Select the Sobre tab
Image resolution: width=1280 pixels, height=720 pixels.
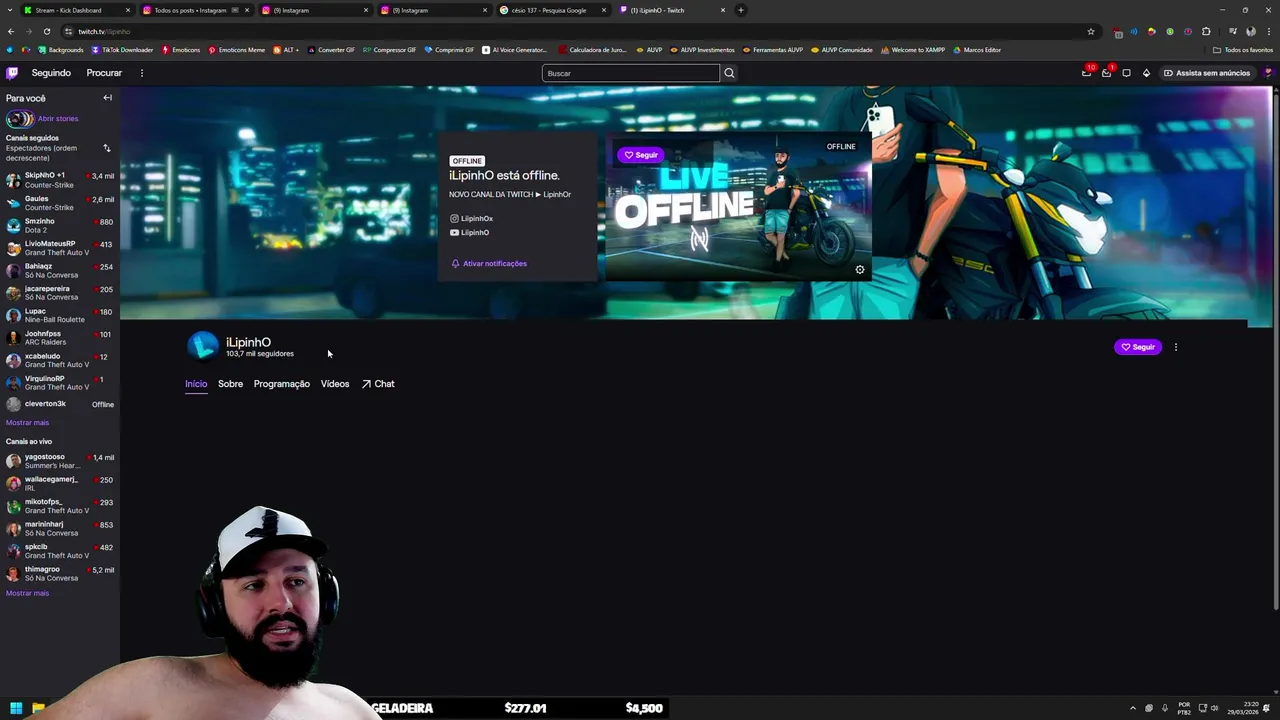coord(230,384)
